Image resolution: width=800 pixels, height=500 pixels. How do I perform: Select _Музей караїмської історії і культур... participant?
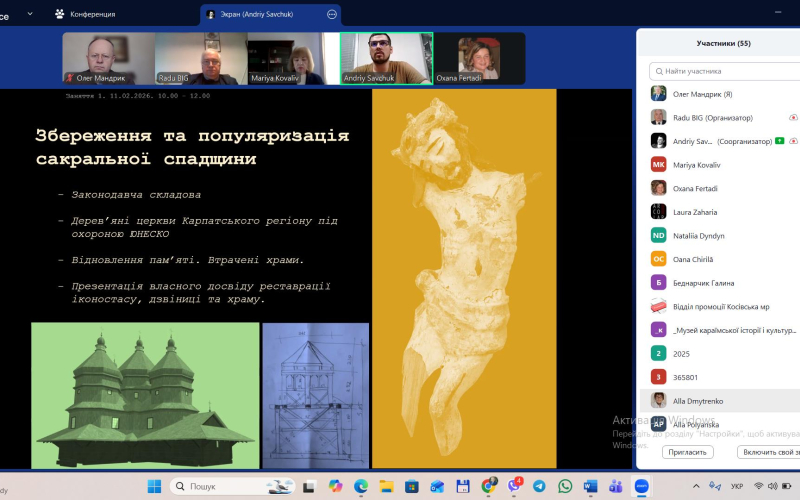(x=720, y=330)
